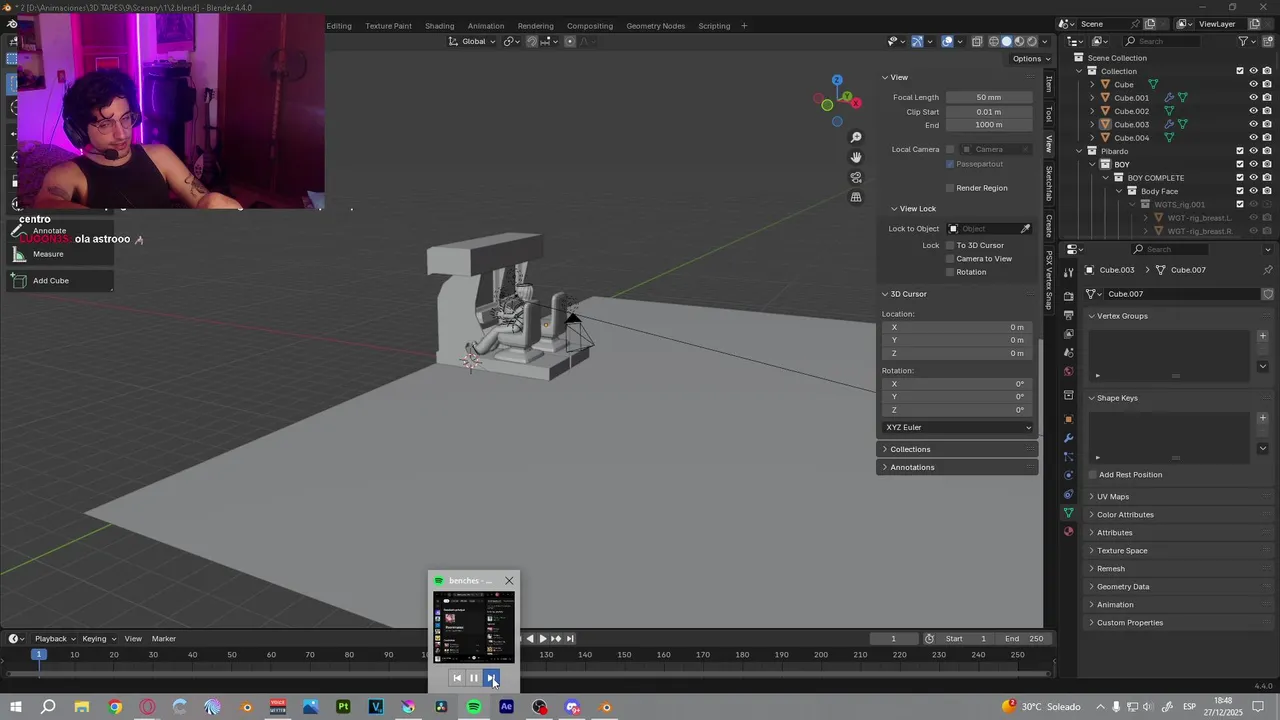Skip to next track in Spotify preview
The width and height of the screenshot is (1280, 720).
point(491,678)
